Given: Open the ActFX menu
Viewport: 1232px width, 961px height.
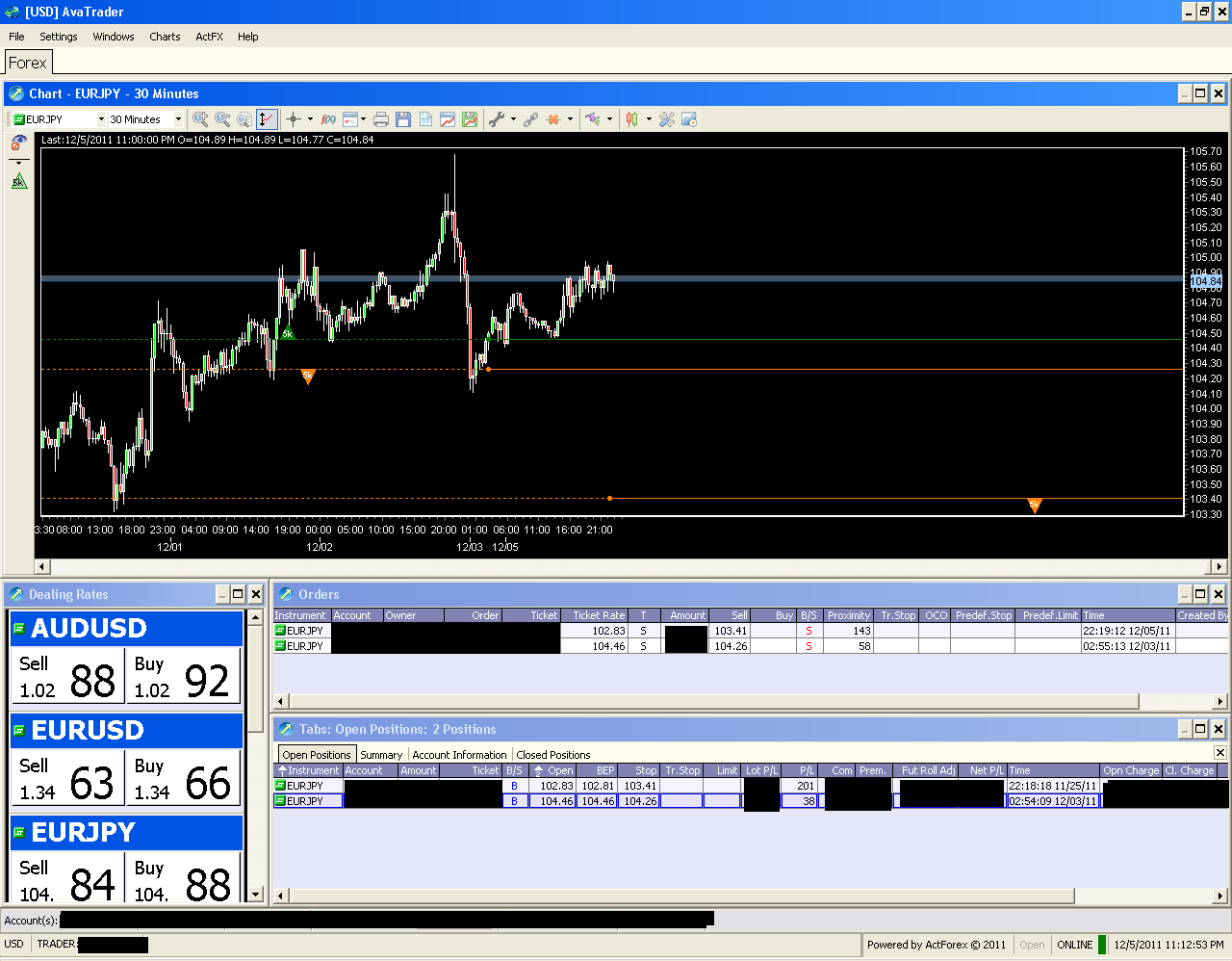Looking at the screenshot, I should (209, 37).
